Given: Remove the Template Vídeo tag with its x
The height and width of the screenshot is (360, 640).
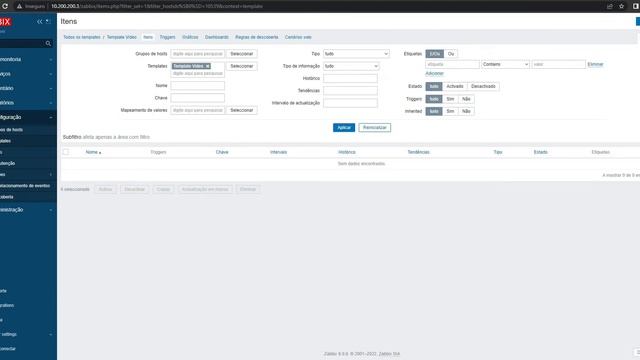Looking at the screenshot, I should pos(207,66).
